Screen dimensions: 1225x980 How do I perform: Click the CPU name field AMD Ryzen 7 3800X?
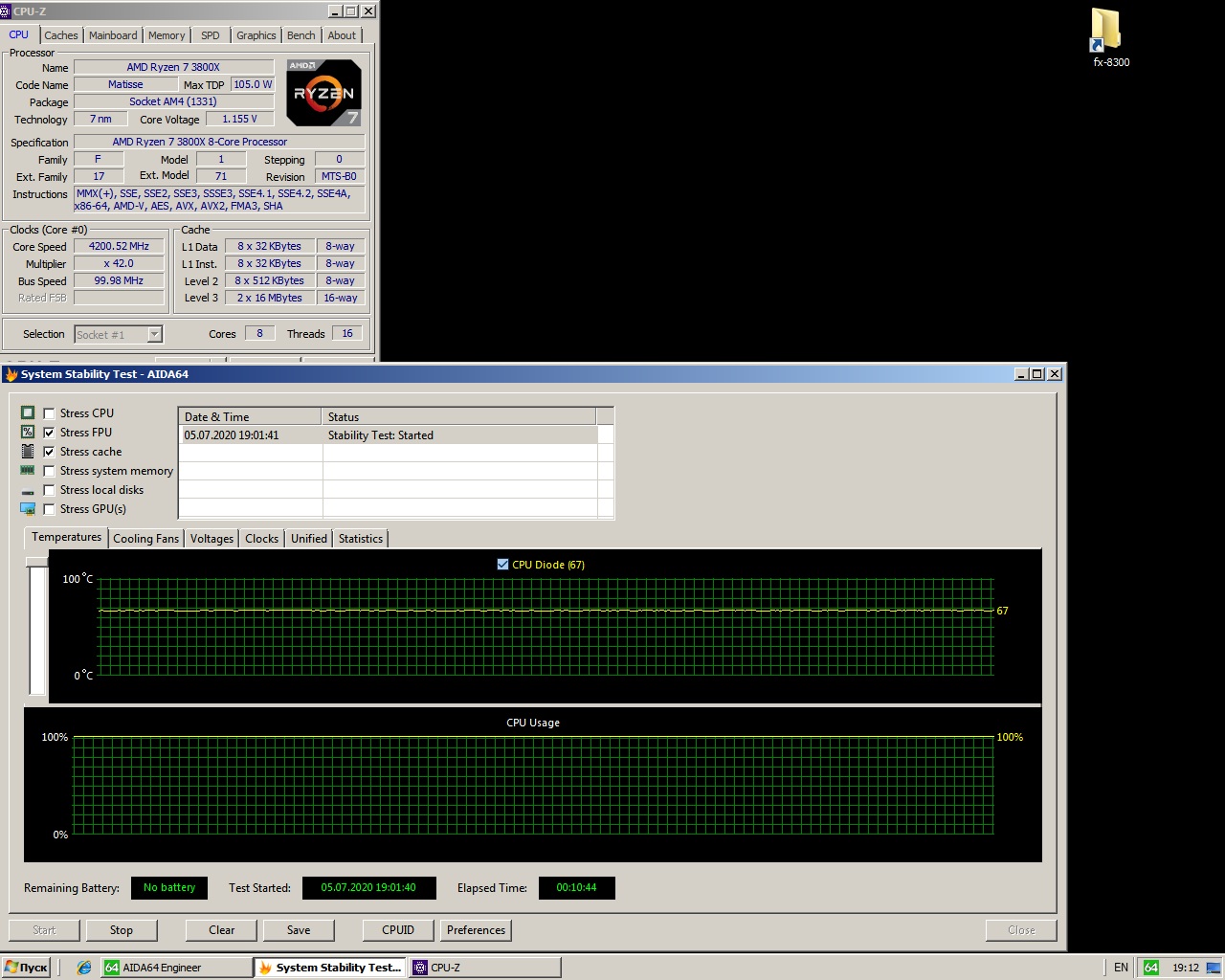tap(173, 67)
